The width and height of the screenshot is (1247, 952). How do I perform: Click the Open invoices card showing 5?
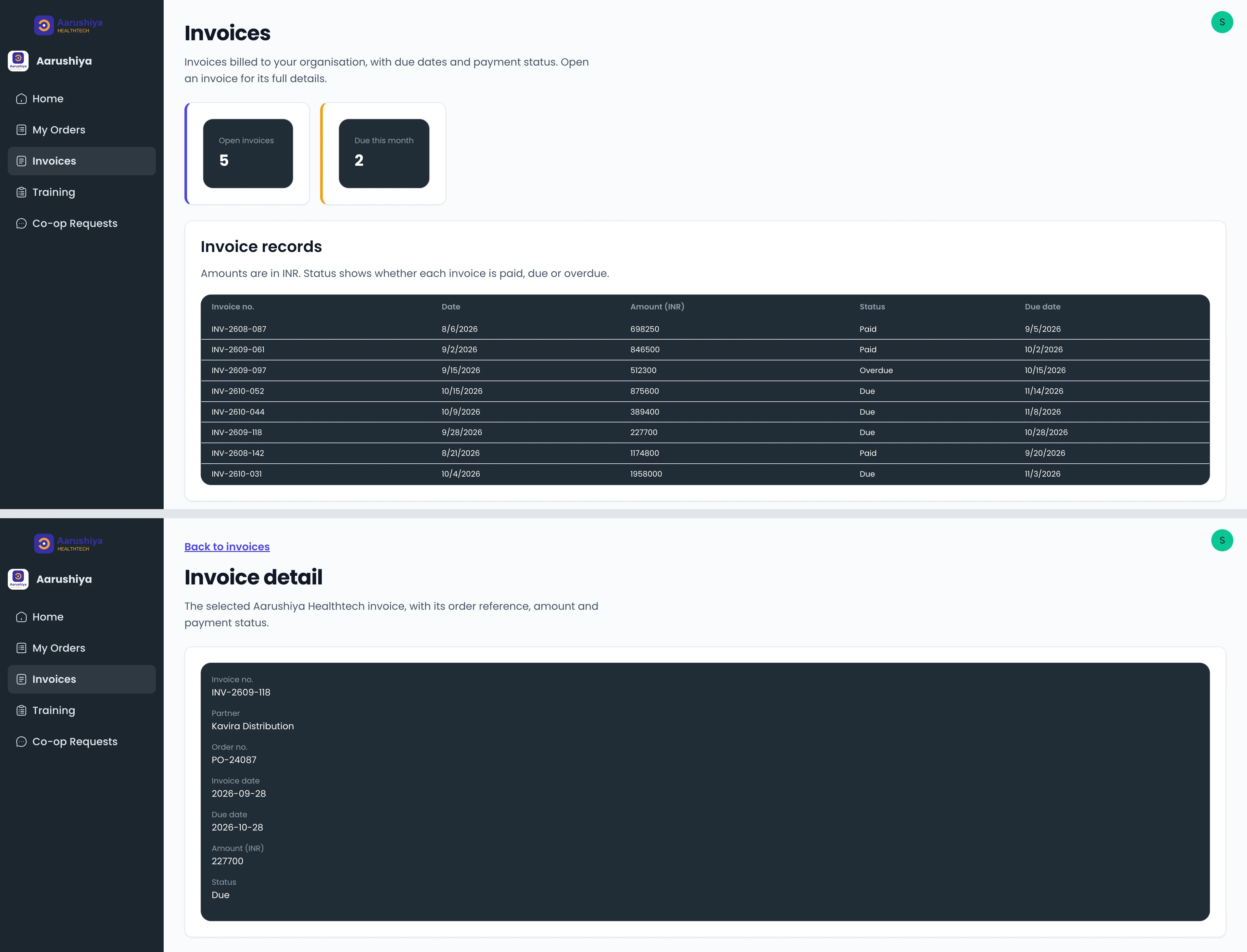248,154
